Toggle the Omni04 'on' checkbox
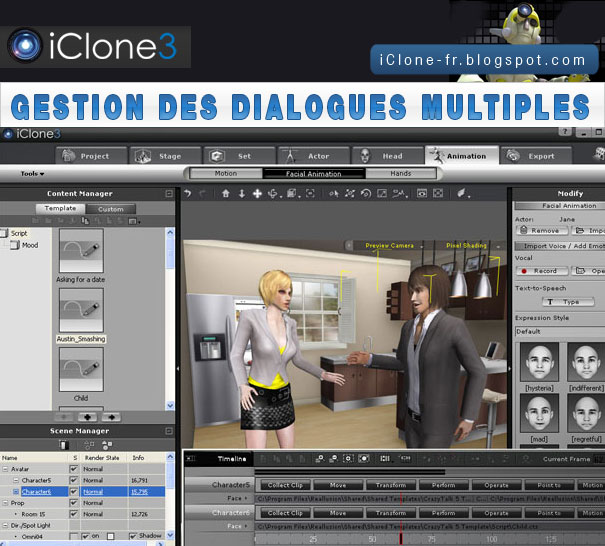The height and width of the screenshot is (546, 605). pos(85,536)
